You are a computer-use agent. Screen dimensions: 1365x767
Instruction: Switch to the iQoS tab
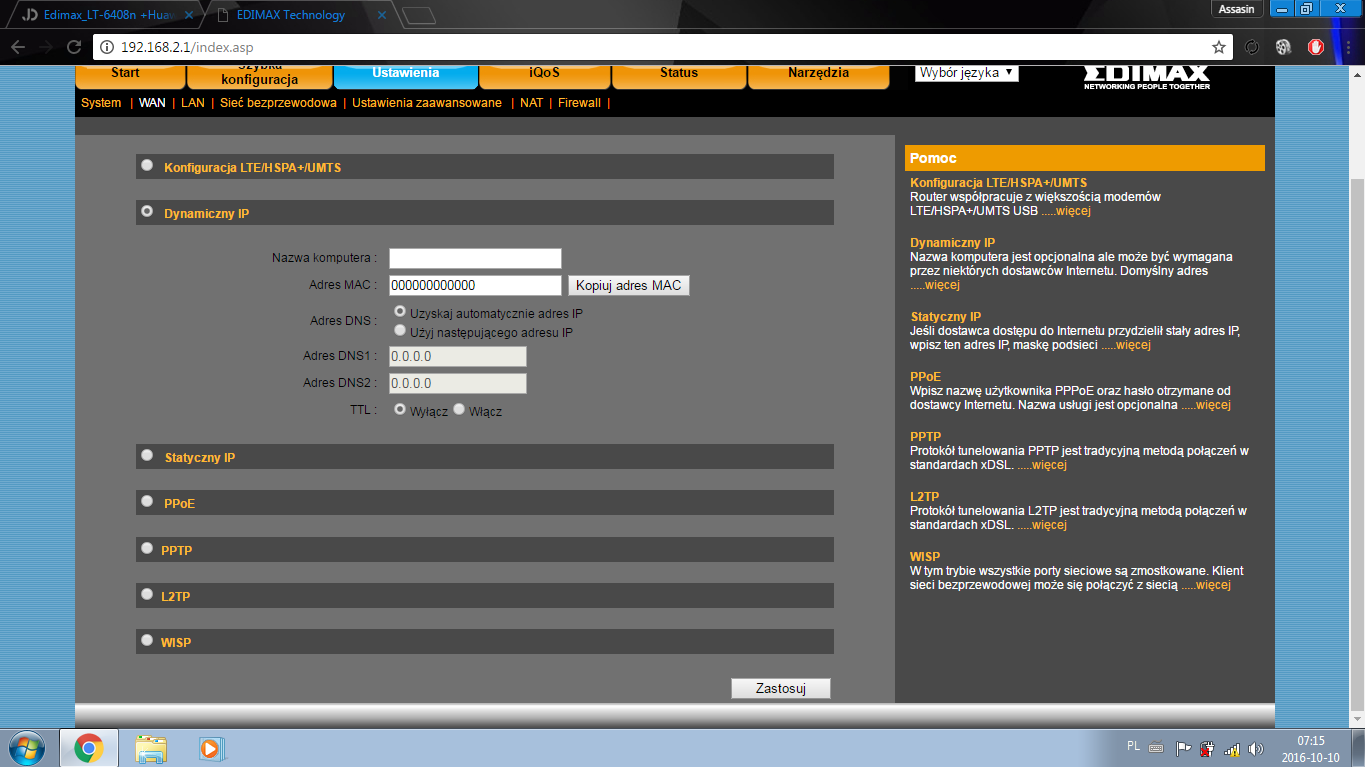pyautogui.click(x=544, y=74)
